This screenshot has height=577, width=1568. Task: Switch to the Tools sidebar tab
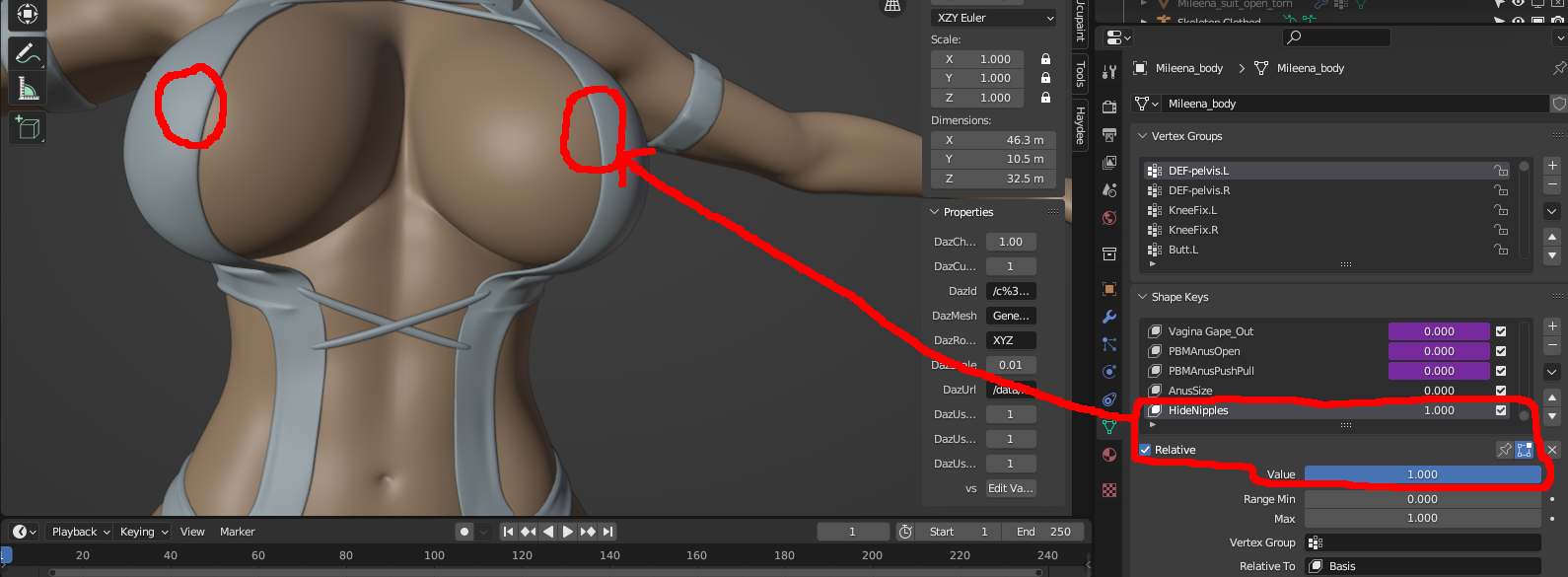tap(1080, 73)
